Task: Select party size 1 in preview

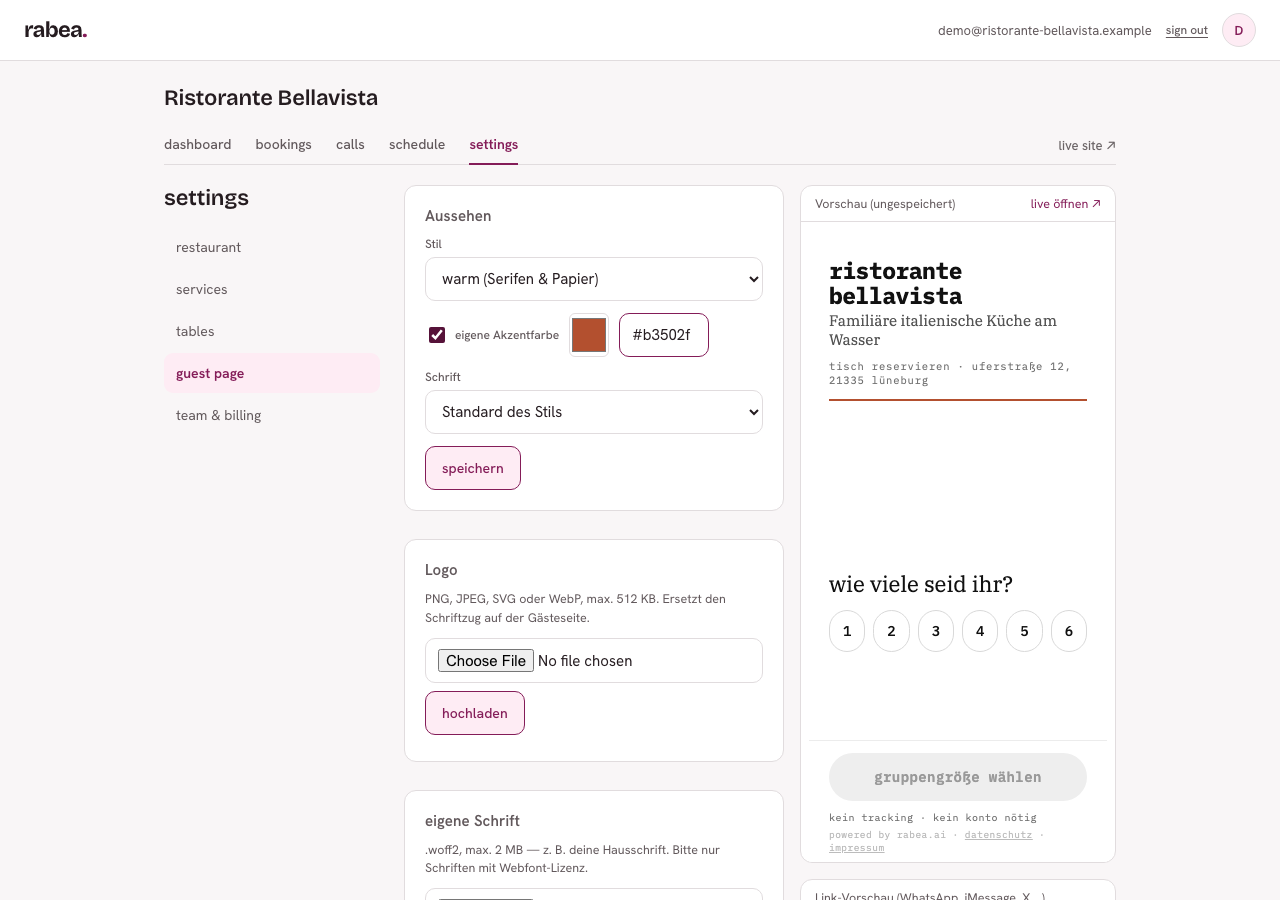Action: pos(847,631)
